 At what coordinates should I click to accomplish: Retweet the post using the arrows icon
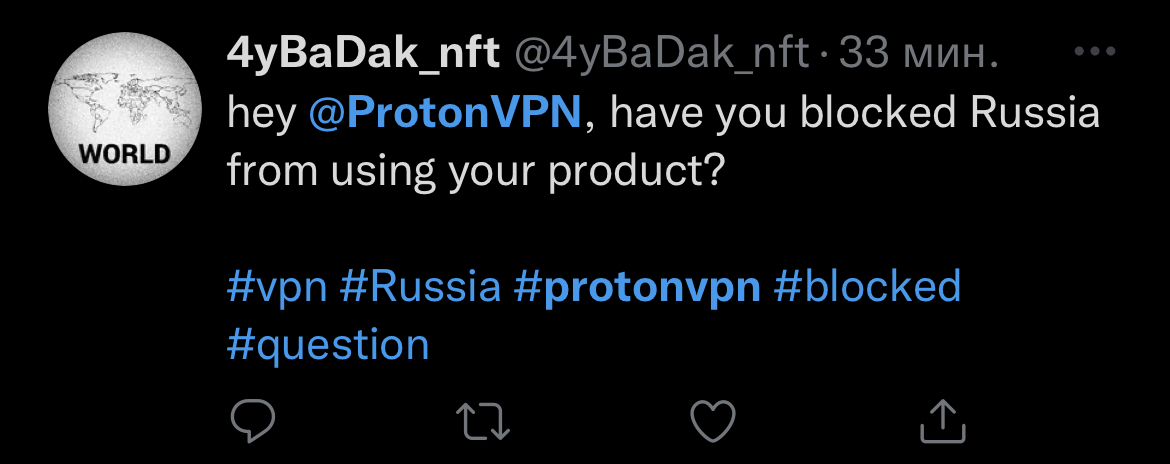[483, 421]
